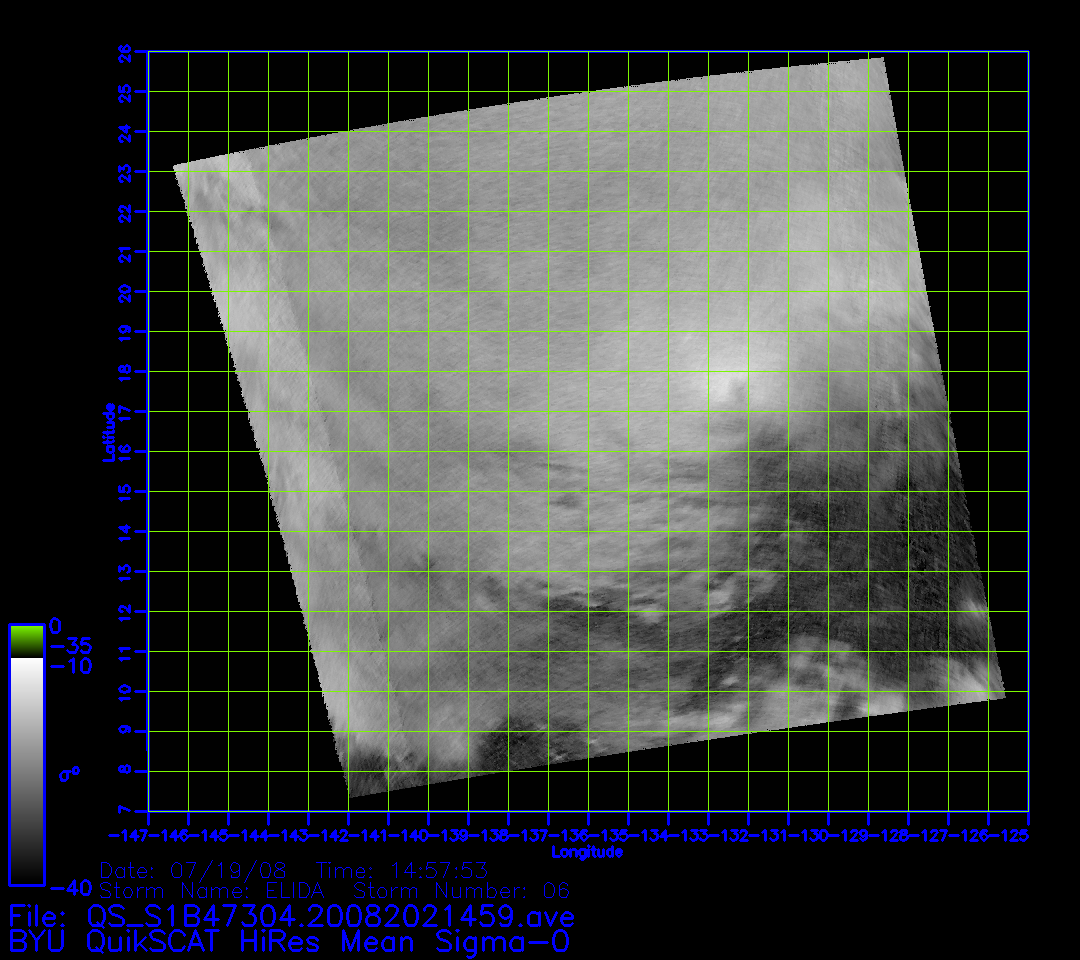Click the 'Longitude' axis label
1080x960 pixels.
pos(587,852)
